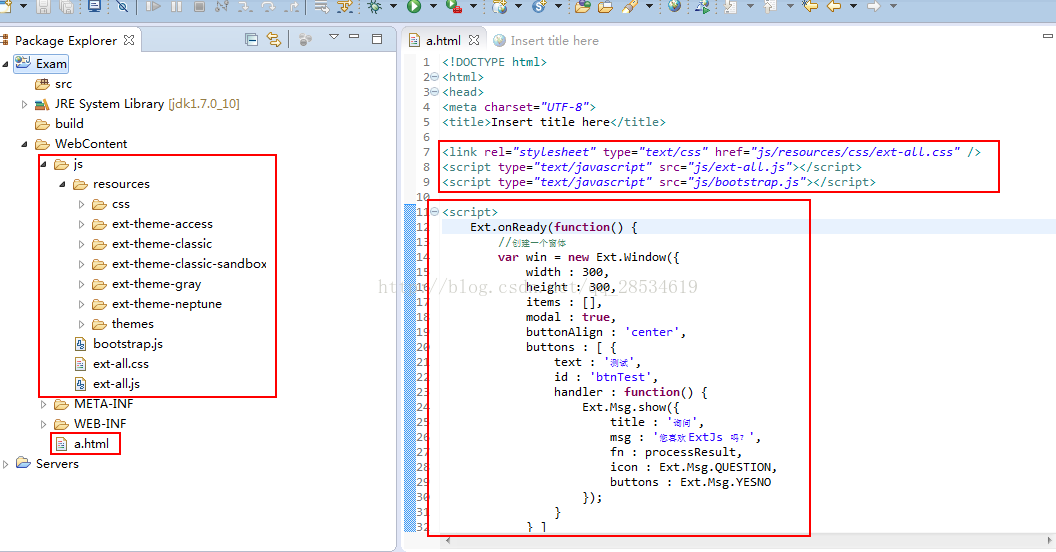The image size is (1056, 552).
Task: Toggle Link with Editor in Package Explorer
Action: (273, 40)
